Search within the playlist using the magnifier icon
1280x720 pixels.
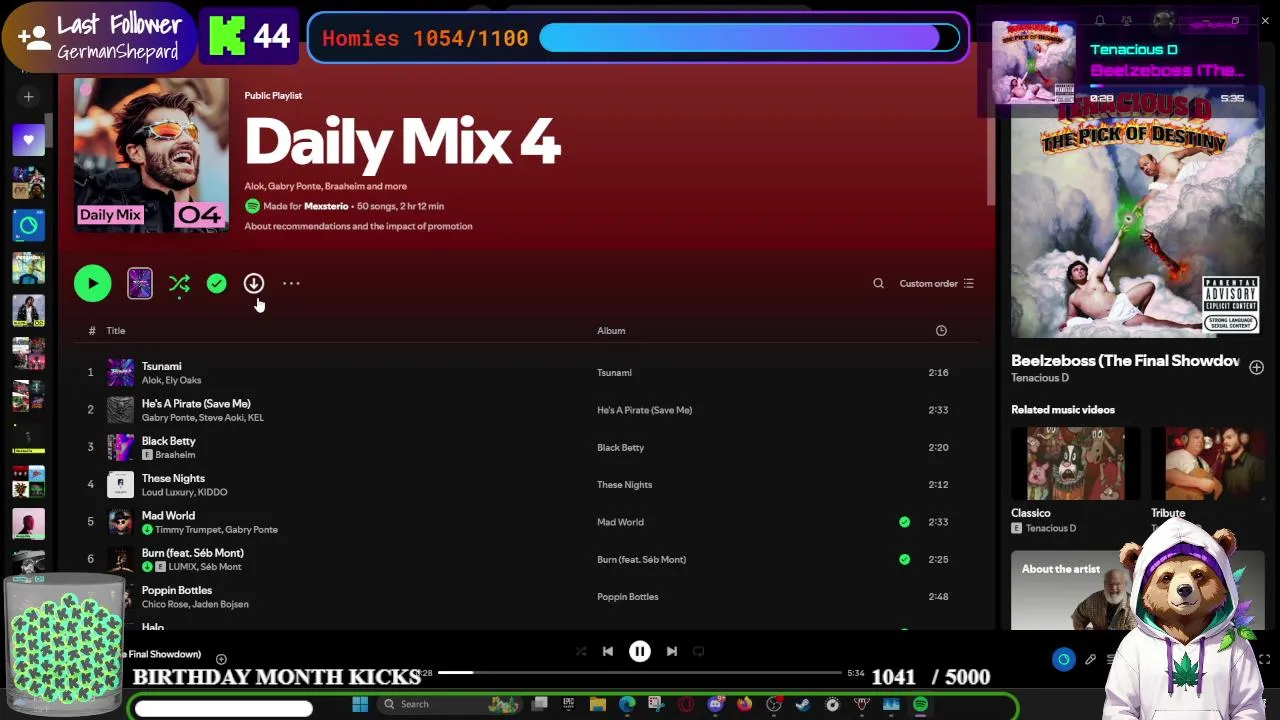click(878, 284)
